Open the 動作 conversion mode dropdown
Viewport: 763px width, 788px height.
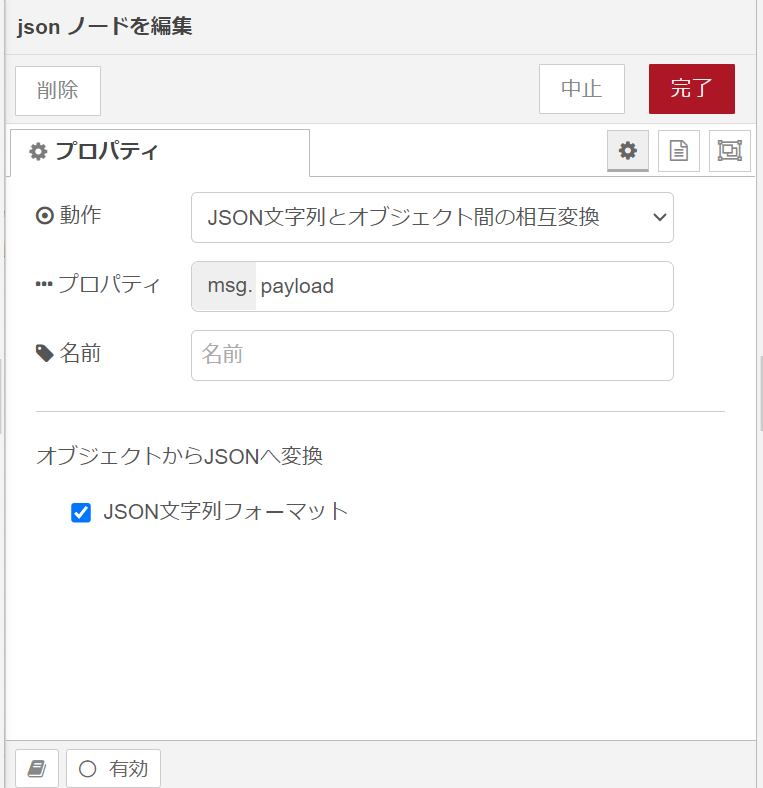coord(432,218)
